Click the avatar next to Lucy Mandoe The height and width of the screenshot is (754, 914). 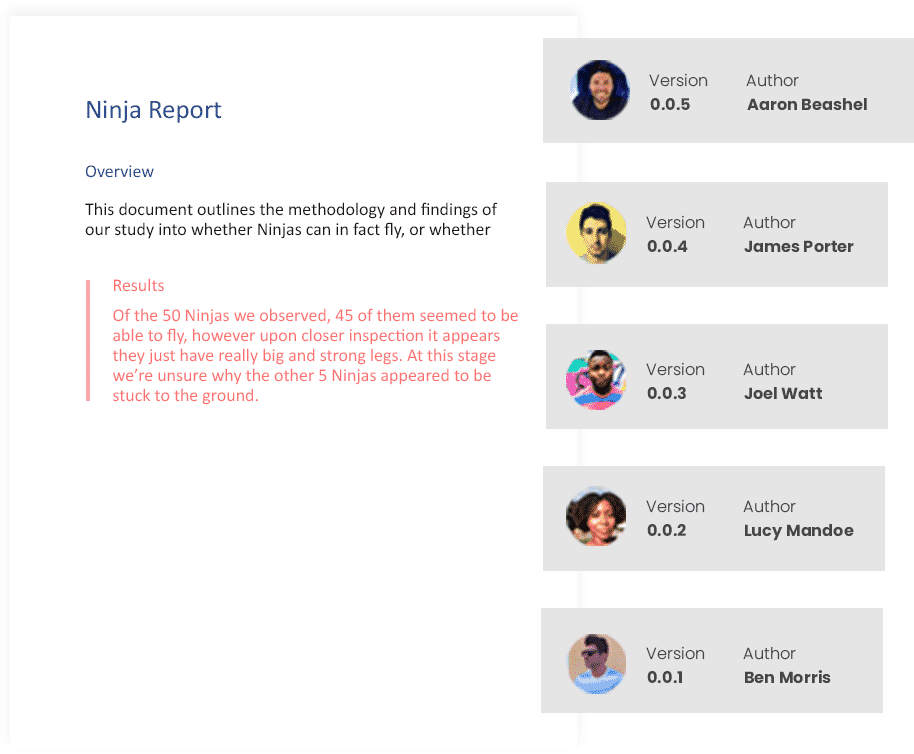pos(596,517)
